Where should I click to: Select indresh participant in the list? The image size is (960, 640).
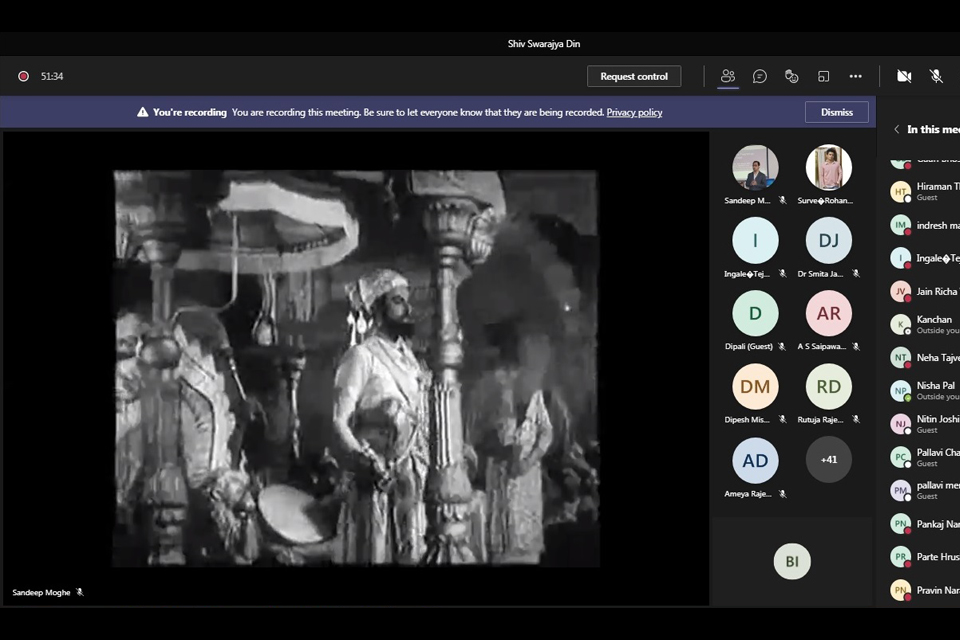click(x=923, y=225)
